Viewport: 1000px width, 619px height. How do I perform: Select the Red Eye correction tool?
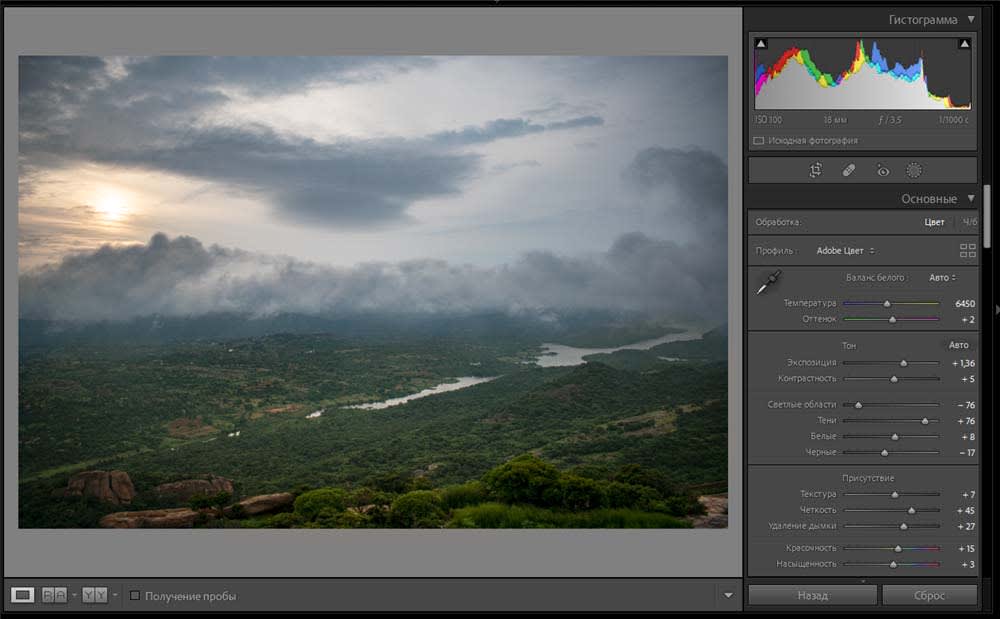[x=883, y=170]
